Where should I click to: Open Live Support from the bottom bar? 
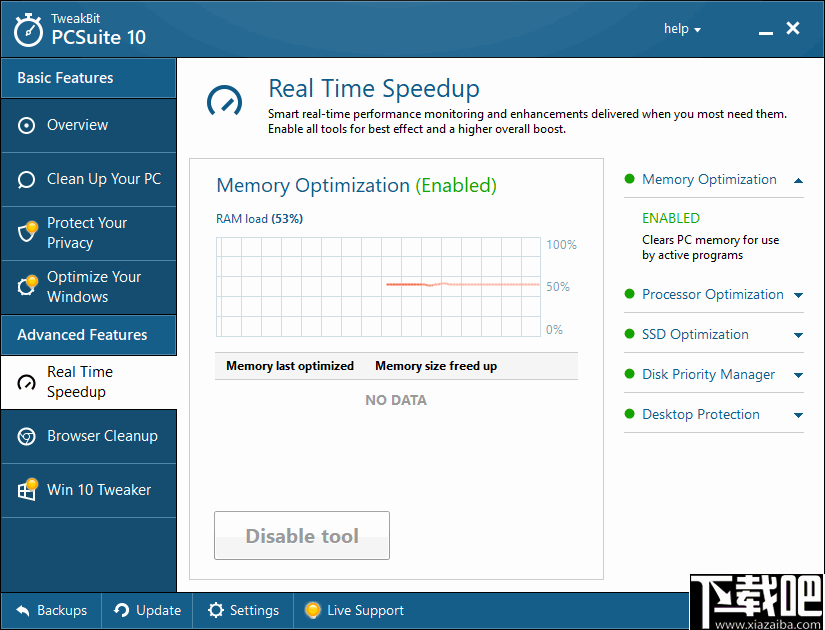click(x=354, y=610)
